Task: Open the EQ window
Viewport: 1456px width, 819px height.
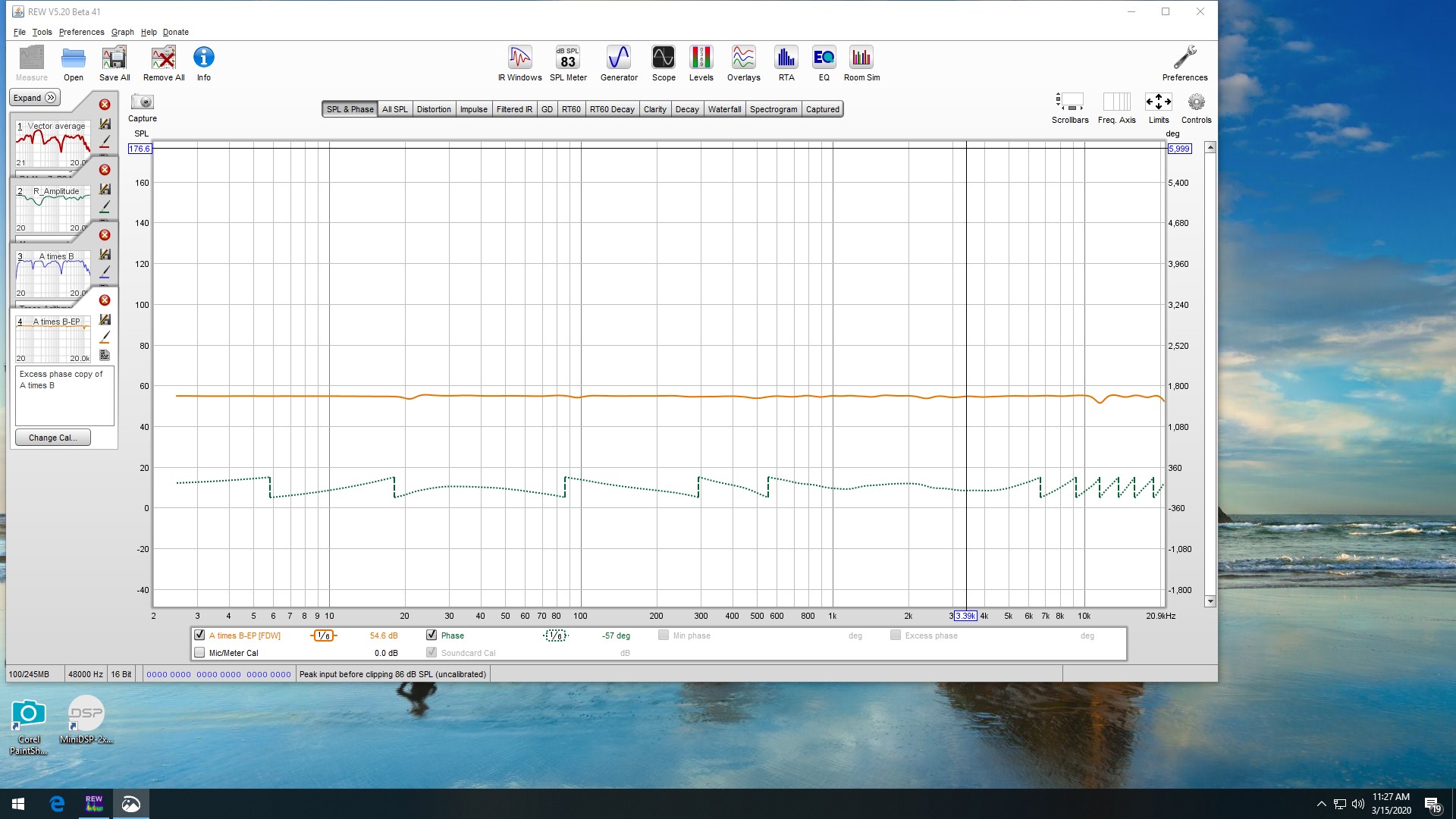Action: click(x=824, y=64)
